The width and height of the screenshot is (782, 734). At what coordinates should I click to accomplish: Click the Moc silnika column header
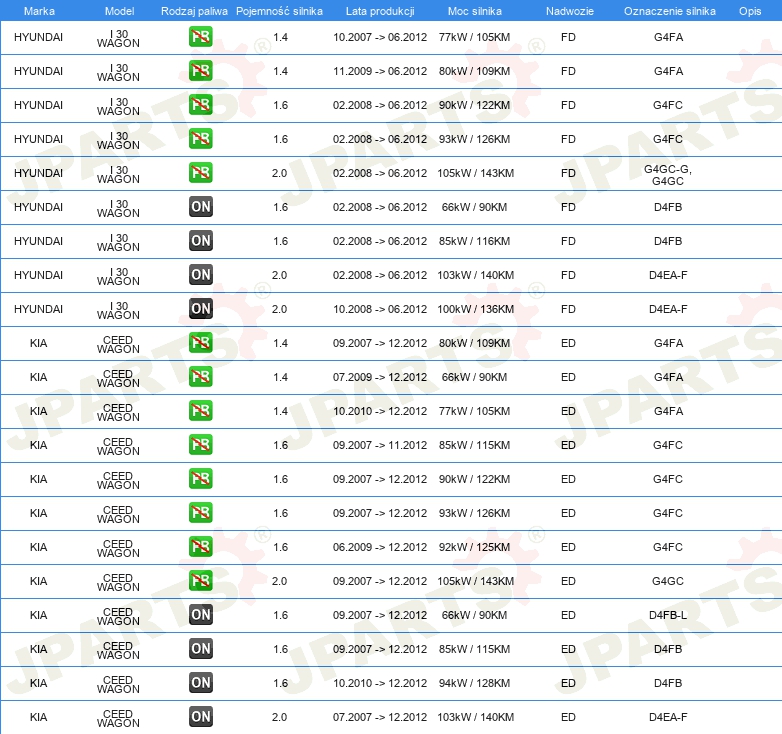(474, 11)
